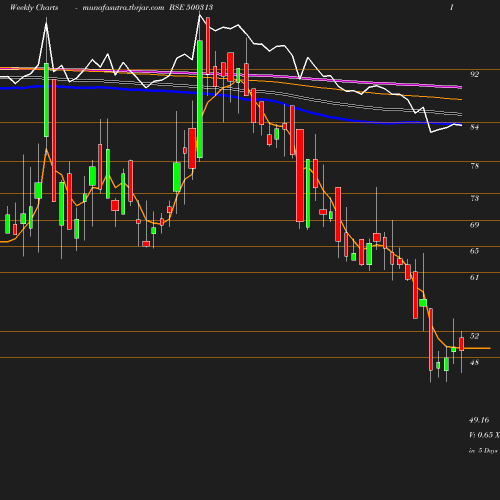This screenshot has height=500, width=500.
Task: Click the munafasutra.tbrjar.com watermark text
Action: click(x=123, y=7)
